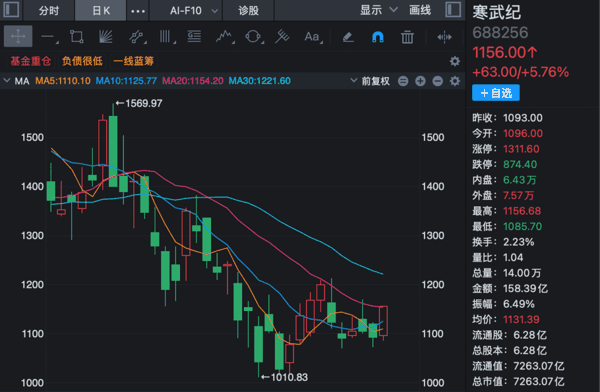Open the 诊股 diagnosis button
This screenshot has height=392, width=600.
(x=248, y=10)
